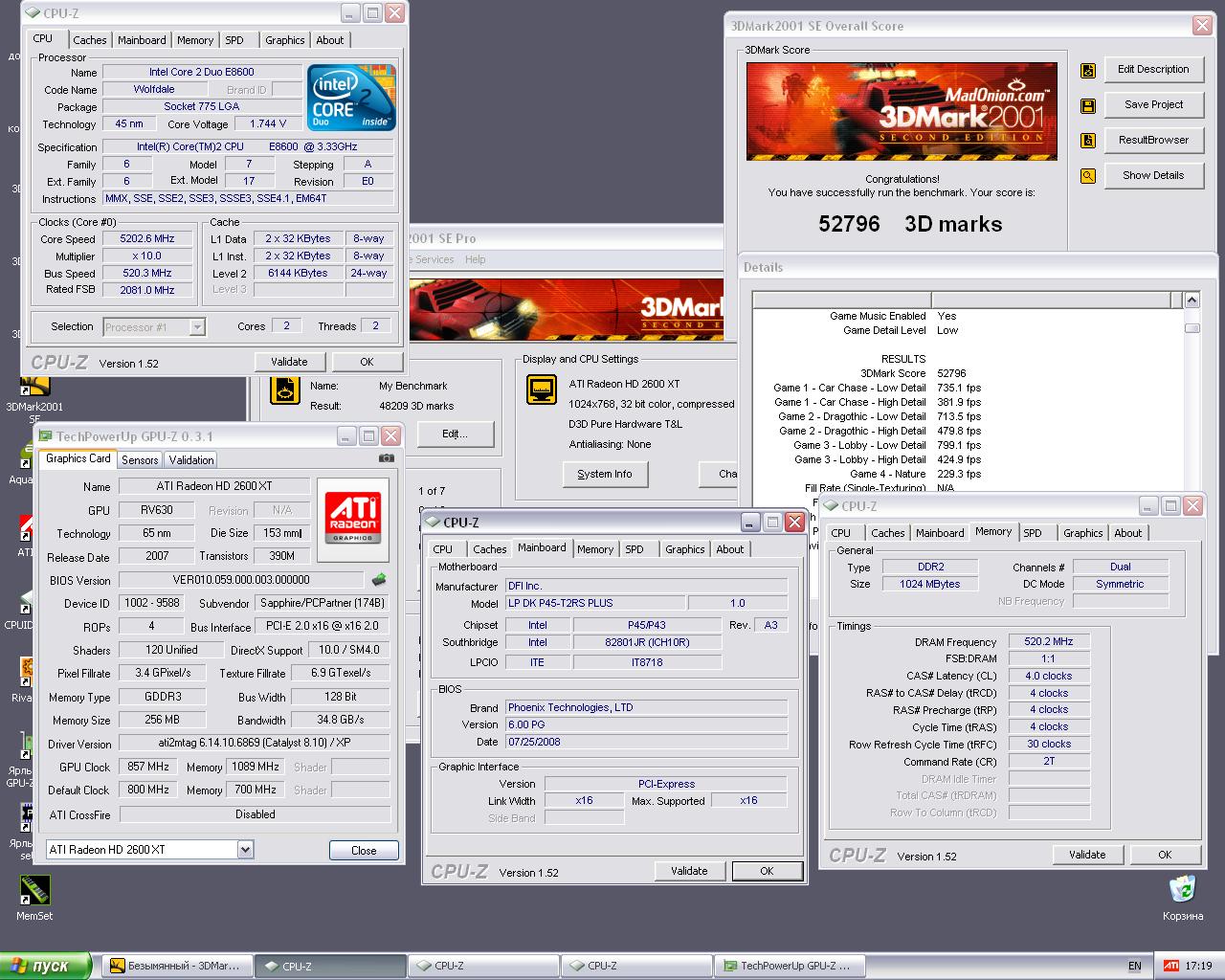Viewport: 1225px width, 980px height.
Task: Open the Processor #1 selection dropdown in CPU-Z
Action: pos(154,327)
